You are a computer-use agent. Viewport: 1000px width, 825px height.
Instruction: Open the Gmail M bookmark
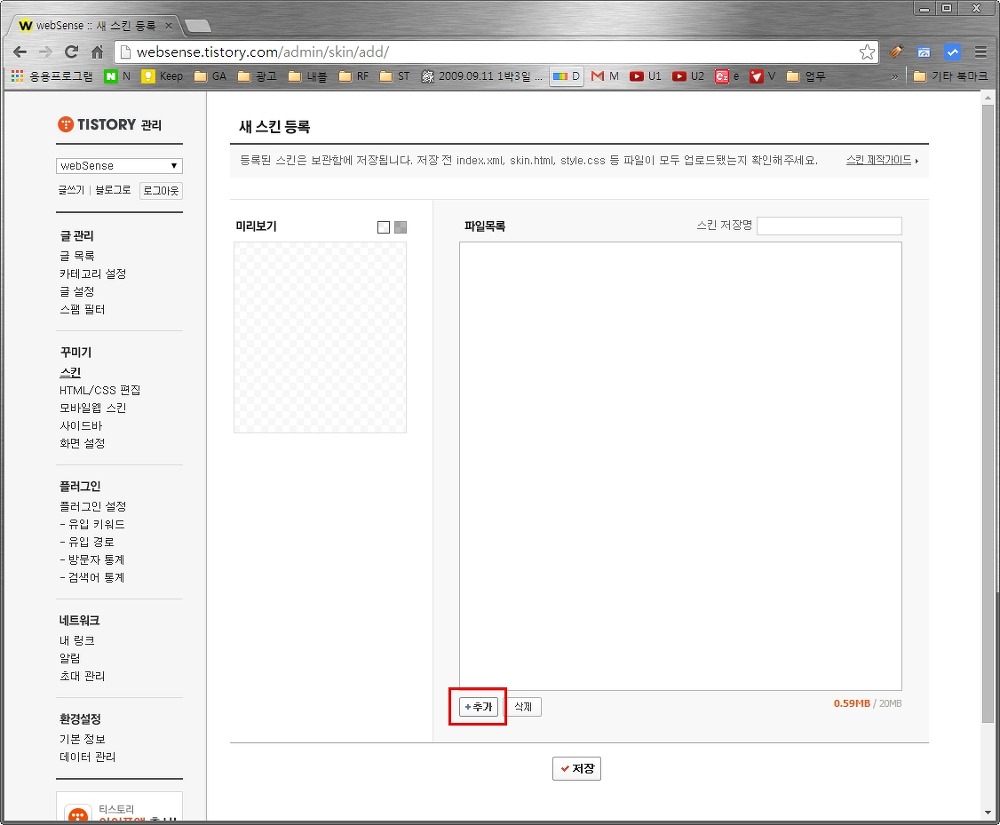click(605, 77)
